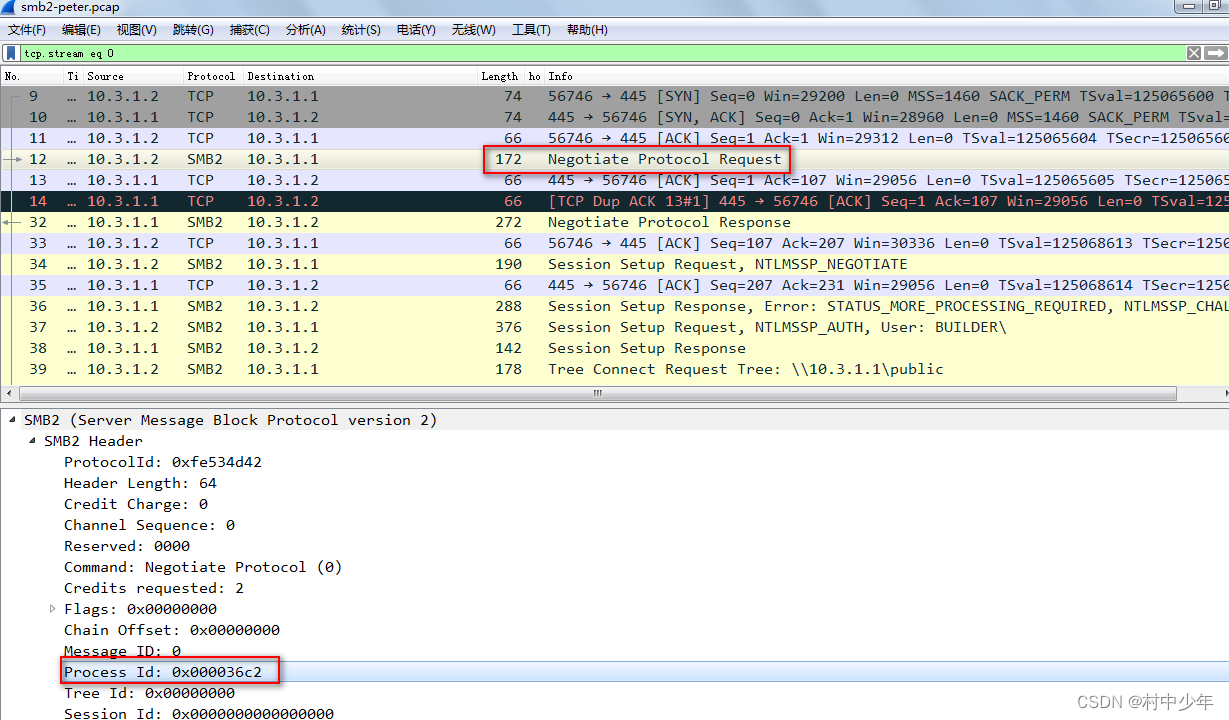Collapse the SMB2 Header subtree
The image size is (1229, 720).
(x=31, y=440)
